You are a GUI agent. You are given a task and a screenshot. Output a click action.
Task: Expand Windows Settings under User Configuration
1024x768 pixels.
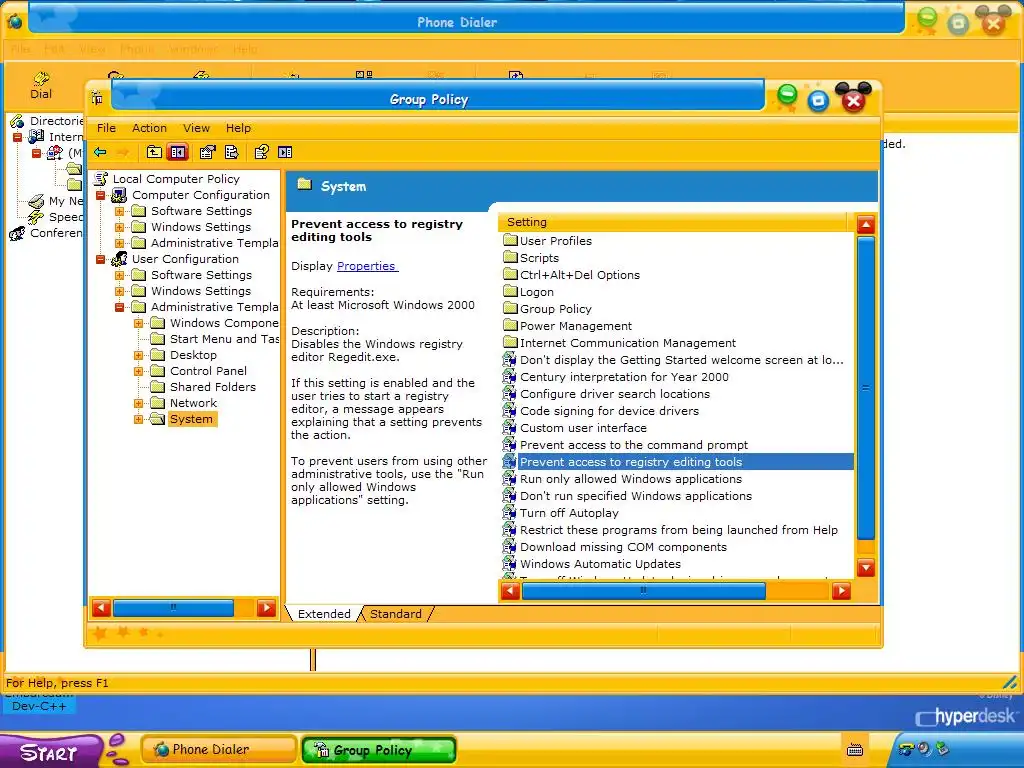click(x=120, y=291)
